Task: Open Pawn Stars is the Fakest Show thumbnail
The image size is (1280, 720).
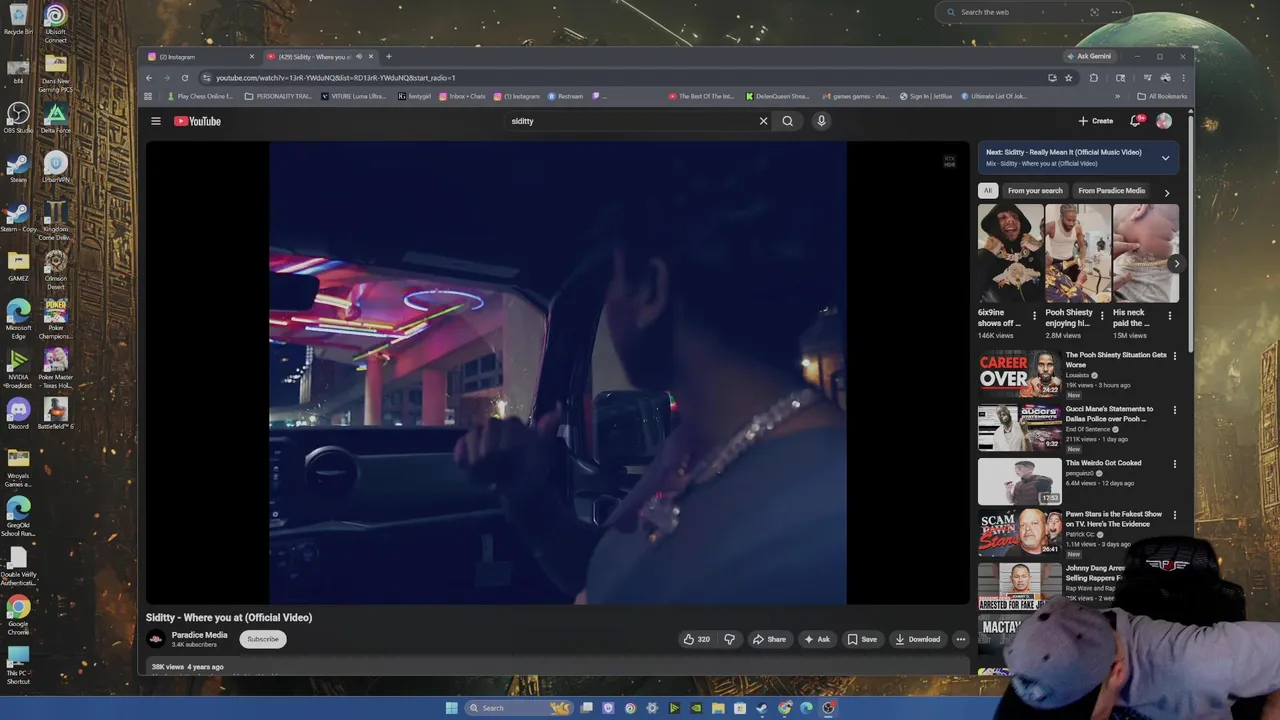Action: [x=1019, y=534]
